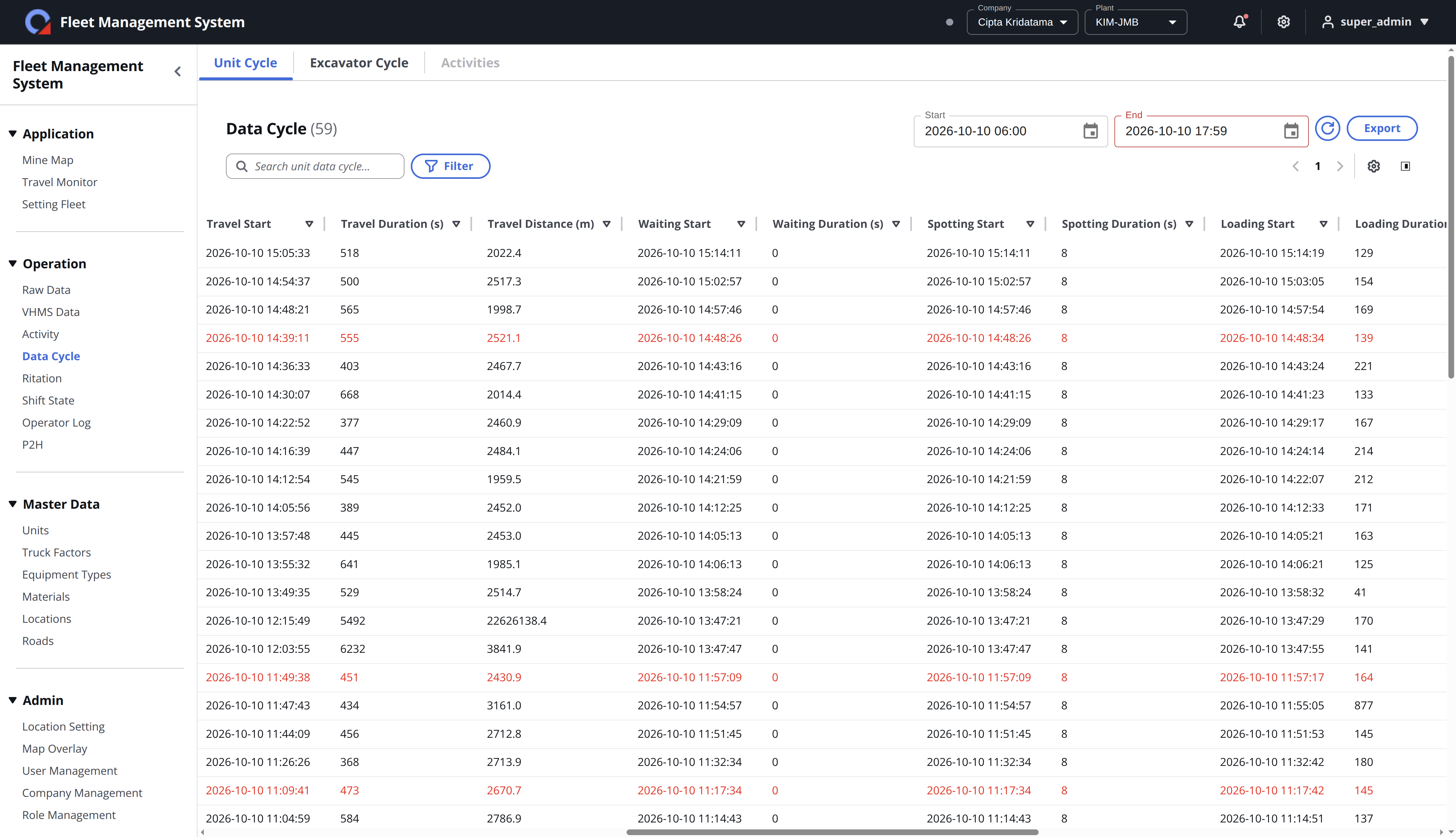Click the Start datetime field 2026-10-10 06:00
Screen dimensions: 1456x837
(x=1010, y=131)
